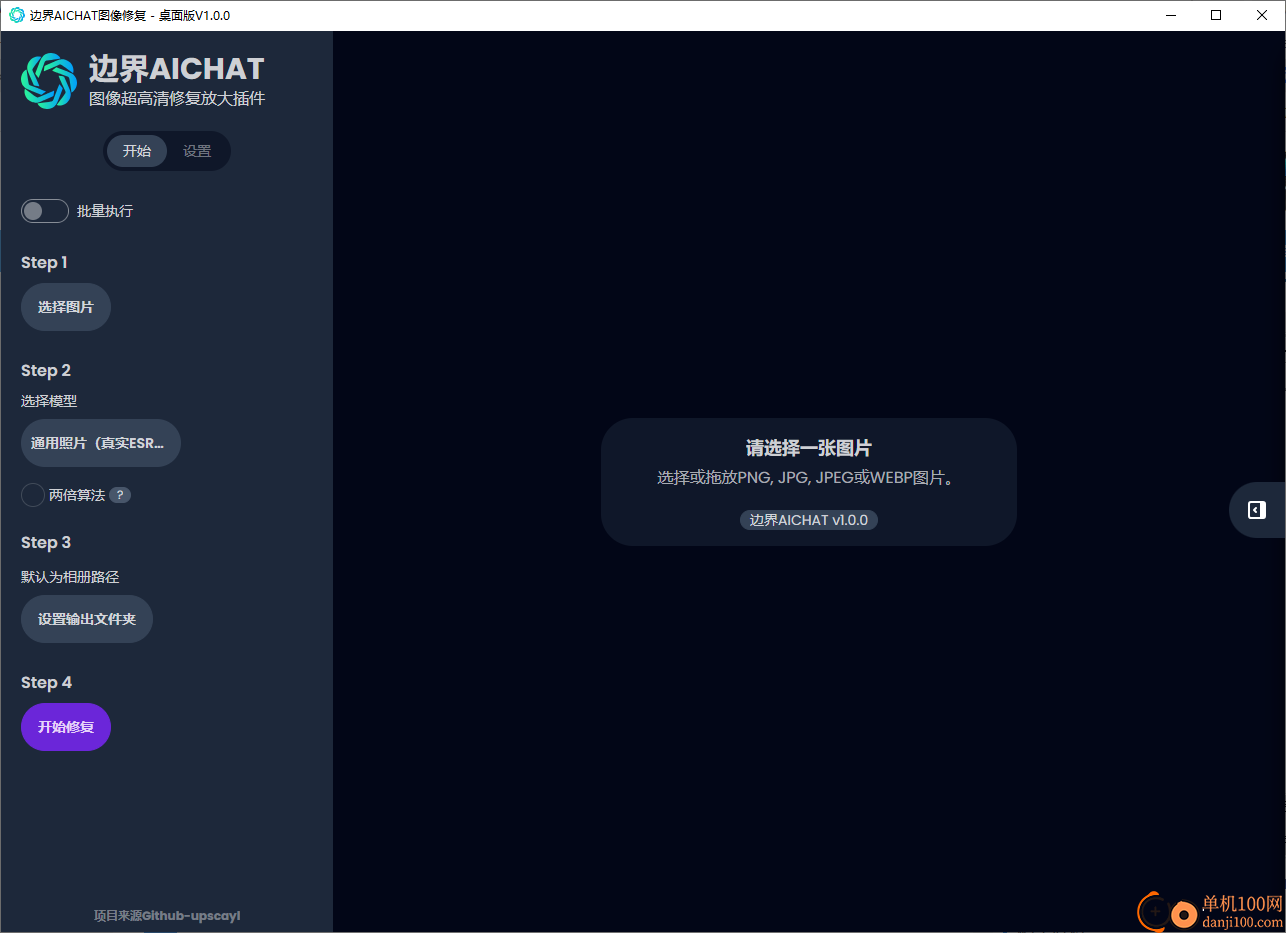Viewport: 1286px width, 933px height.
Task: Click the 设置输出文件夹 button
Action: 87,619
